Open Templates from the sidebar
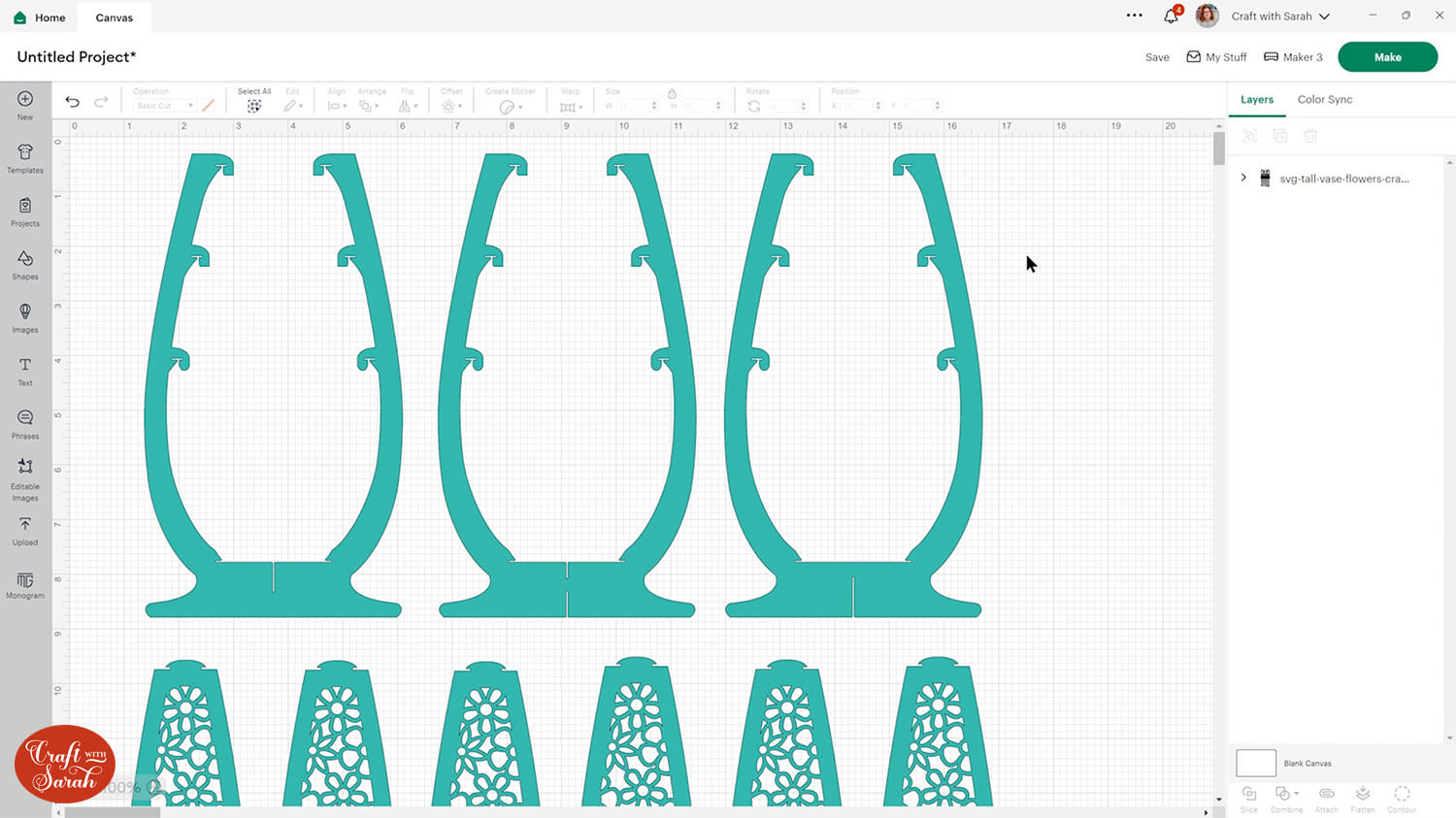This screenshot has width=1456, height=818. point(25,157)
